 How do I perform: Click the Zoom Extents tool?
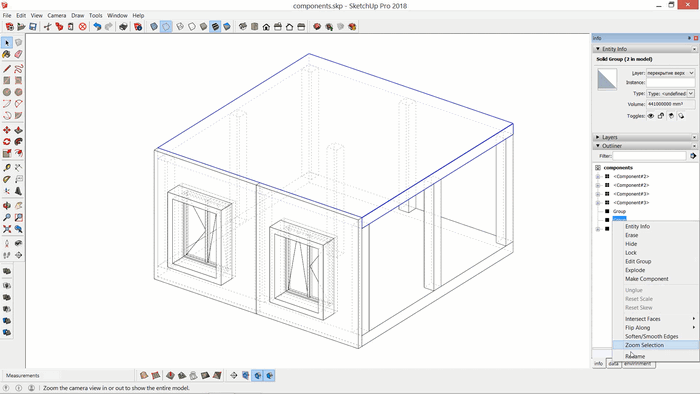[x=7, y=229]
